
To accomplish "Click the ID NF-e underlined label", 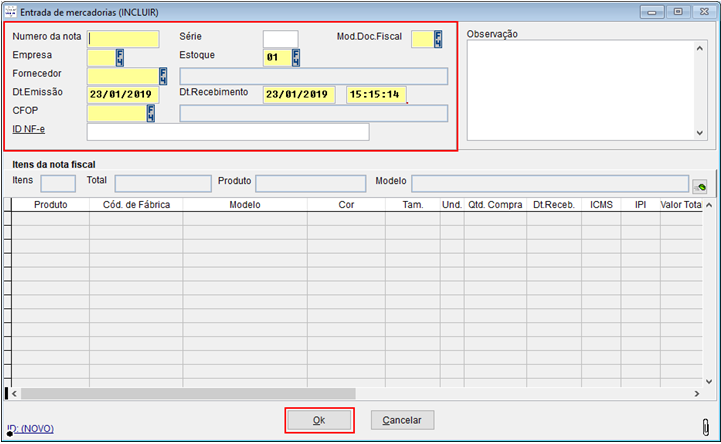I will pos(29,131).
